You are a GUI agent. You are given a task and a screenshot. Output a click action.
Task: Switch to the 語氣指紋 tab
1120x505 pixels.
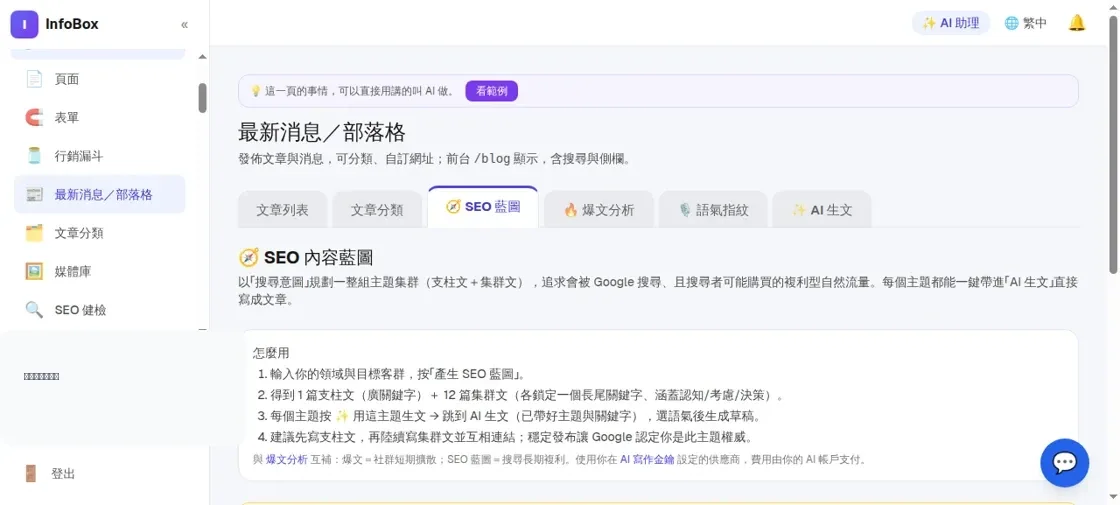click(713, 210)
